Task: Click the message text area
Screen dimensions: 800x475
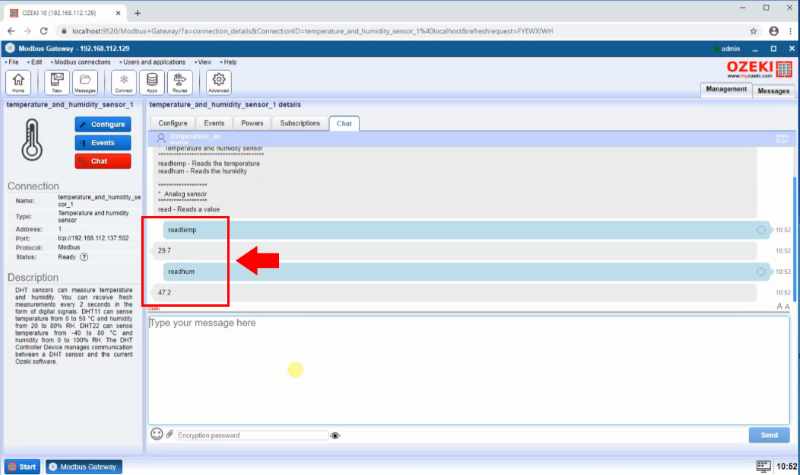Action: click(468, 370)
